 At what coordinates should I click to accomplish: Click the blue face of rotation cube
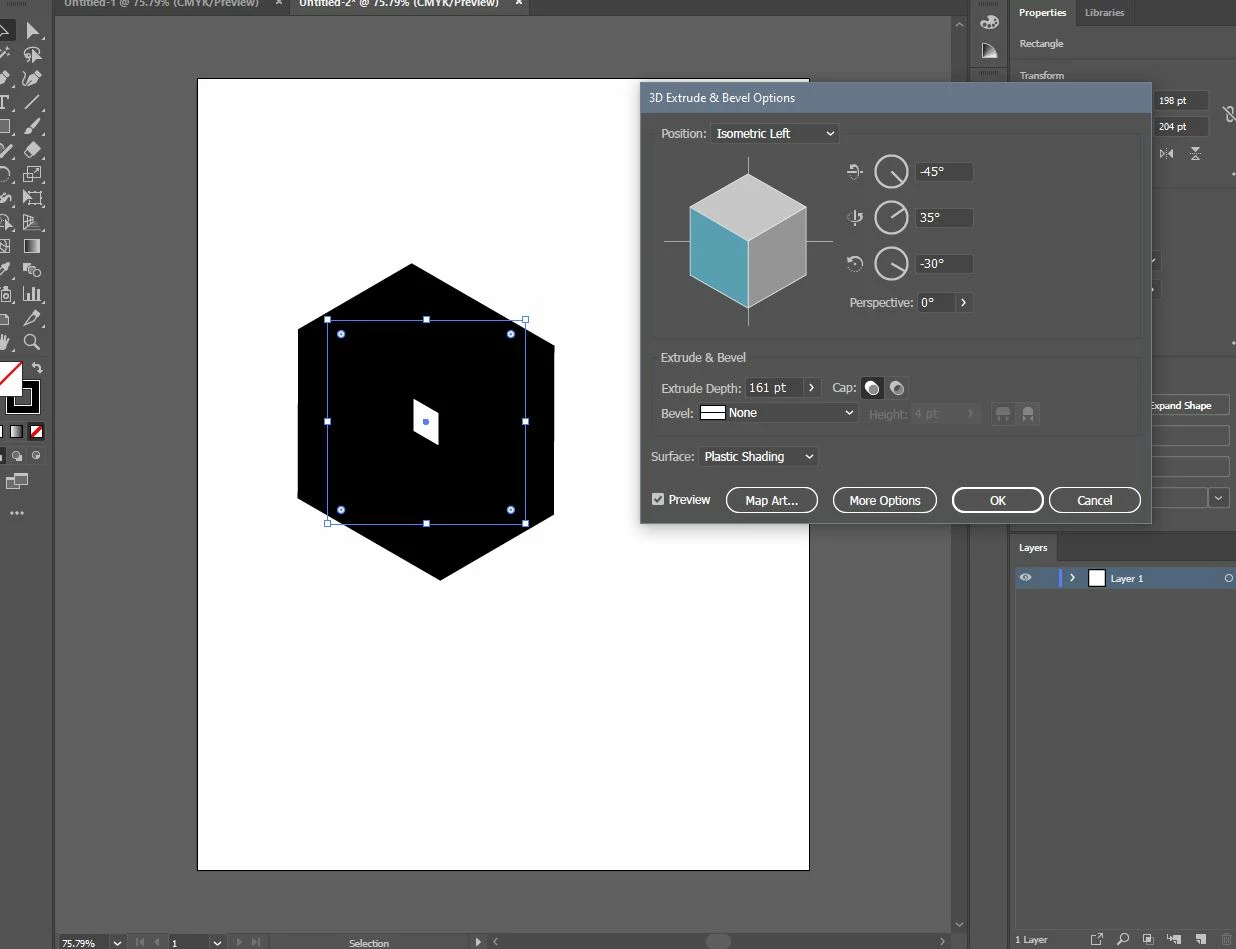pos(719,257)
